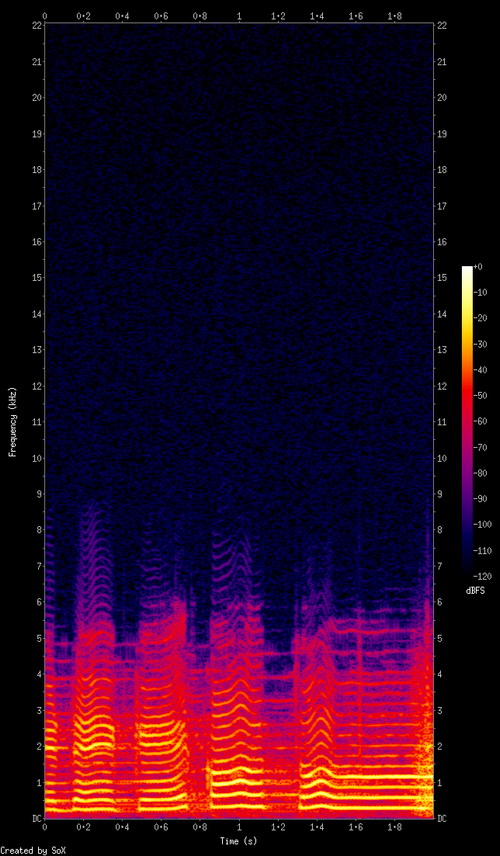Click the 'Frequency (kHz)' axis title
The height and width of the screenshot is (856, 500).
pos(13,422)
